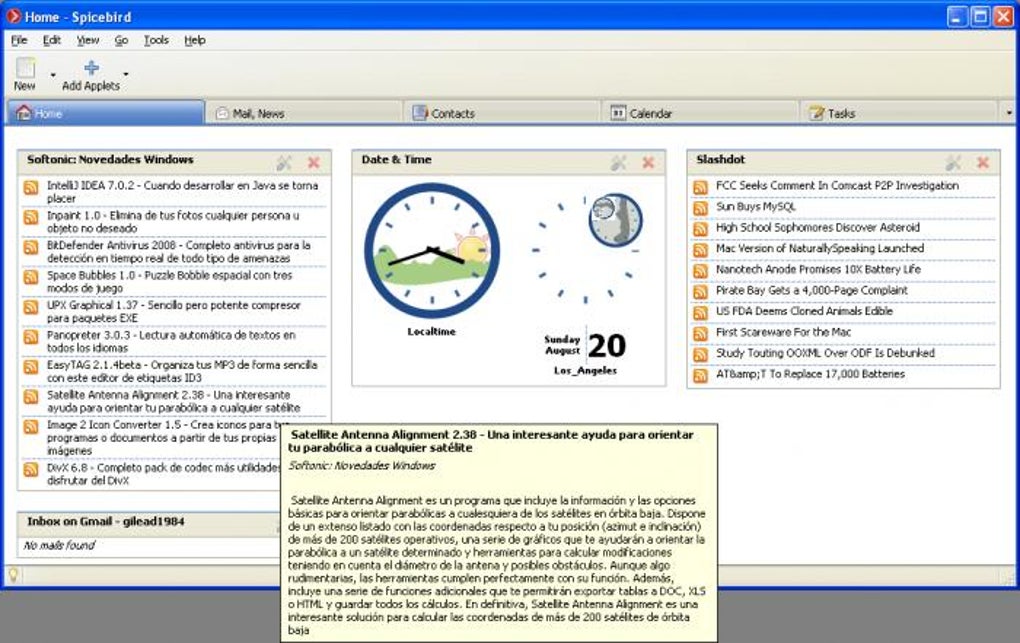The image size is (1020, 643).
Task: Remove the Slashdot applet via red X
Action: [x=983, y=163]
